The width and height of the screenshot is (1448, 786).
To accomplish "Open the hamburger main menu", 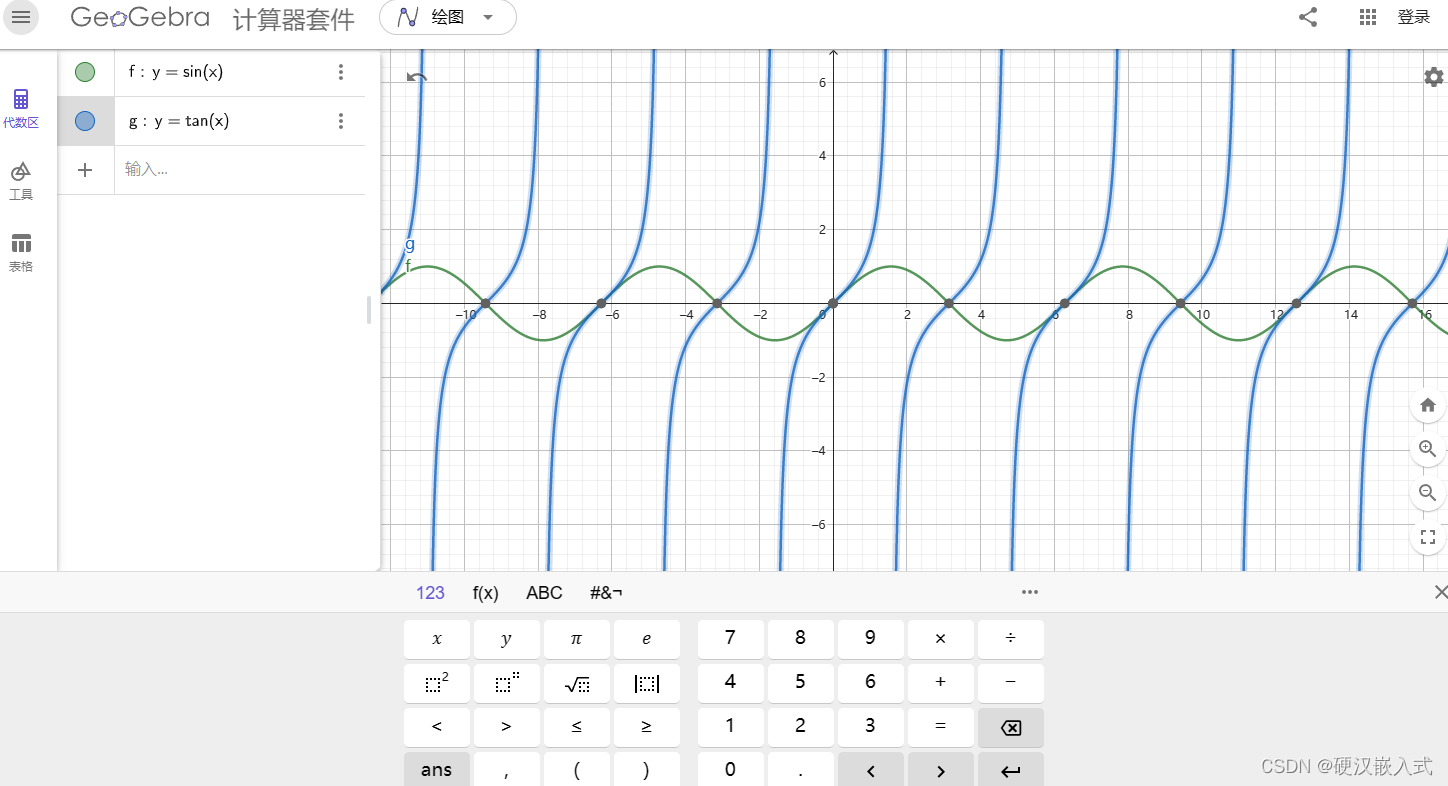I will click(21, 18).
